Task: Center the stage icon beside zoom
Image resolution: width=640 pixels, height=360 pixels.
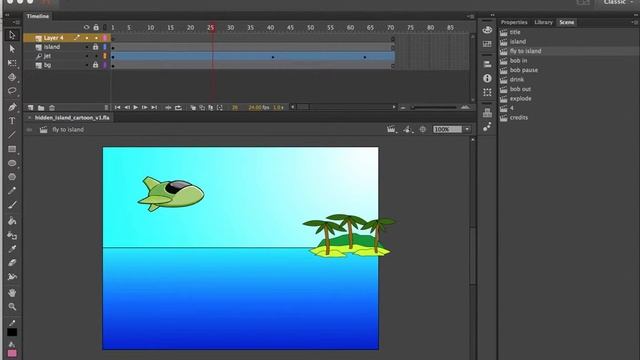Action: coord(422,129)
